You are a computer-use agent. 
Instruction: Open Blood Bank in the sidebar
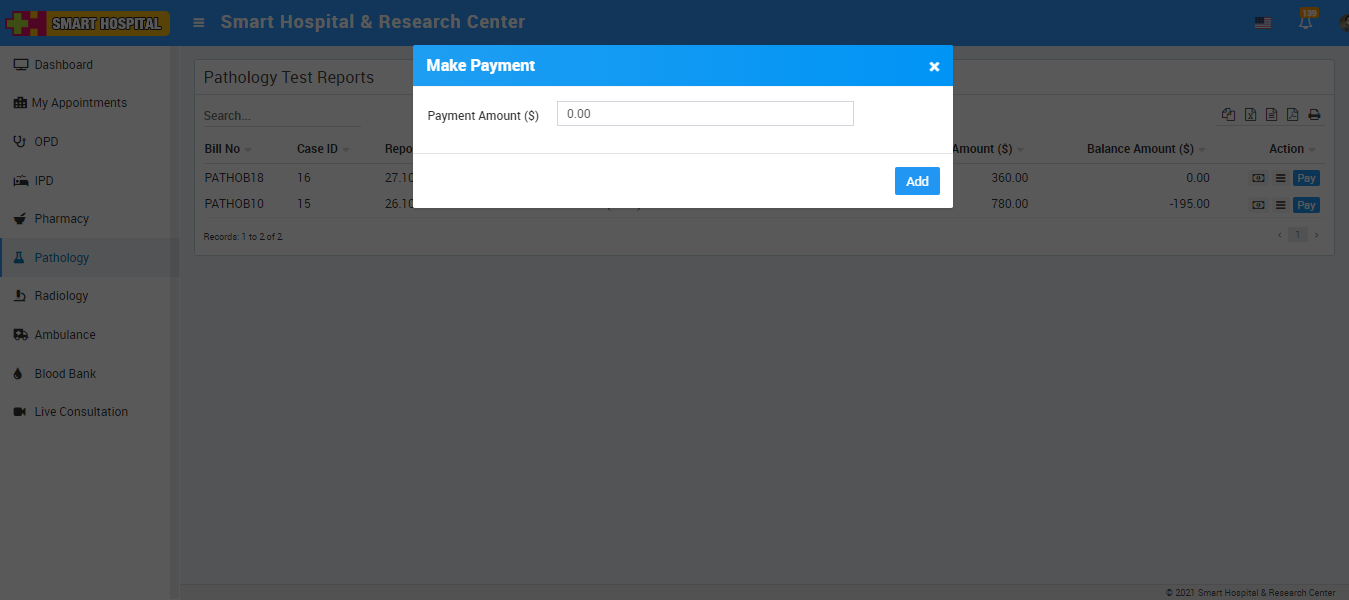(x=65, y=374)
